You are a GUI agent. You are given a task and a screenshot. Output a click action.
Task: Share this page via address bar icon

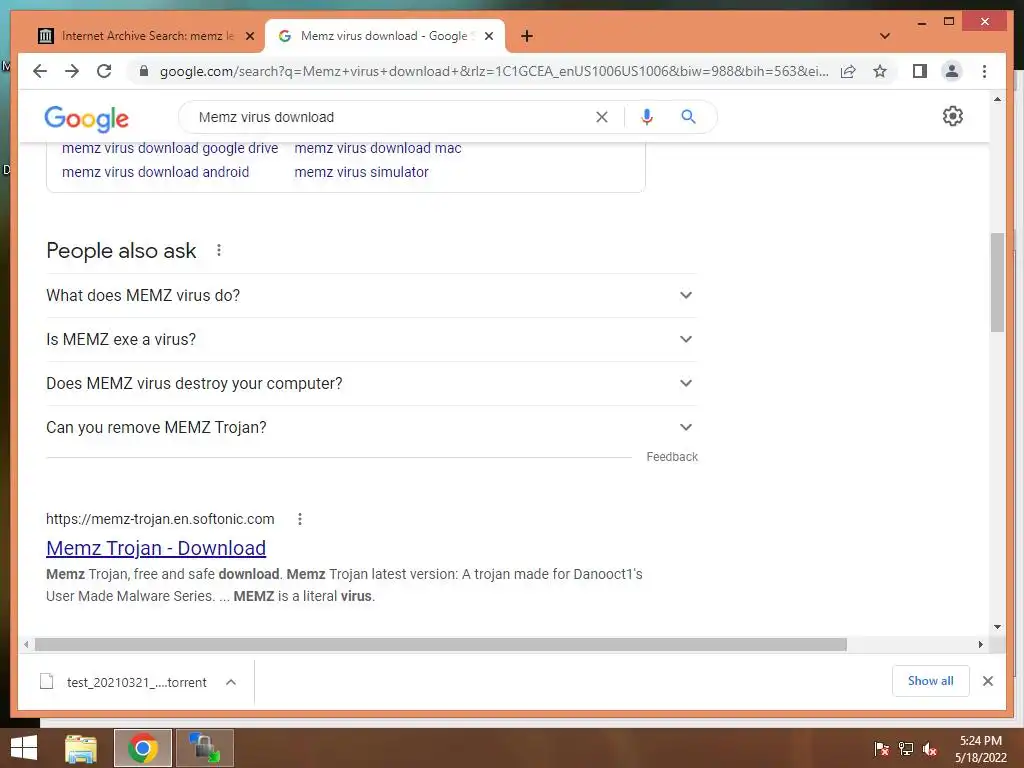848,71
